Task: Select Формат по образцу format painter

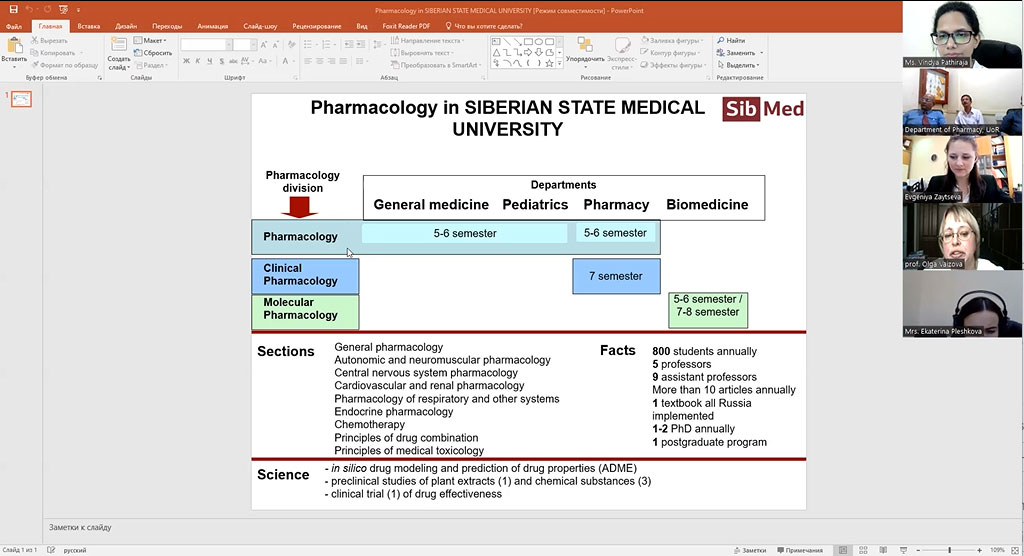Action: tap(64, 65)
